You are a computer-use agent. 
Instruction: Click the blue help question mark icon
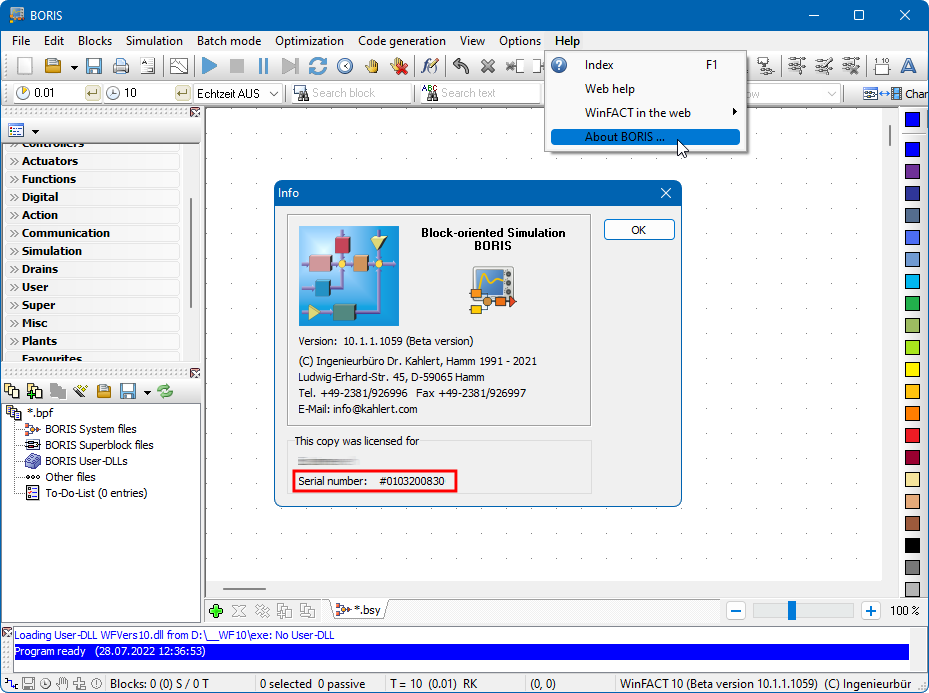[x=559, y=65]
